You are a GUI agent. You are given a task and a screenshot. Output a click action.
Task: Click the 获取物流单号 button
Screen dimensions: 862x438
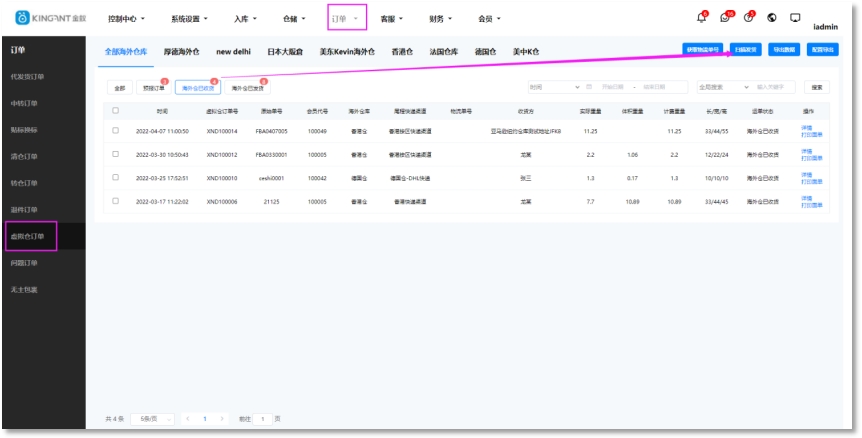point(703,49)
